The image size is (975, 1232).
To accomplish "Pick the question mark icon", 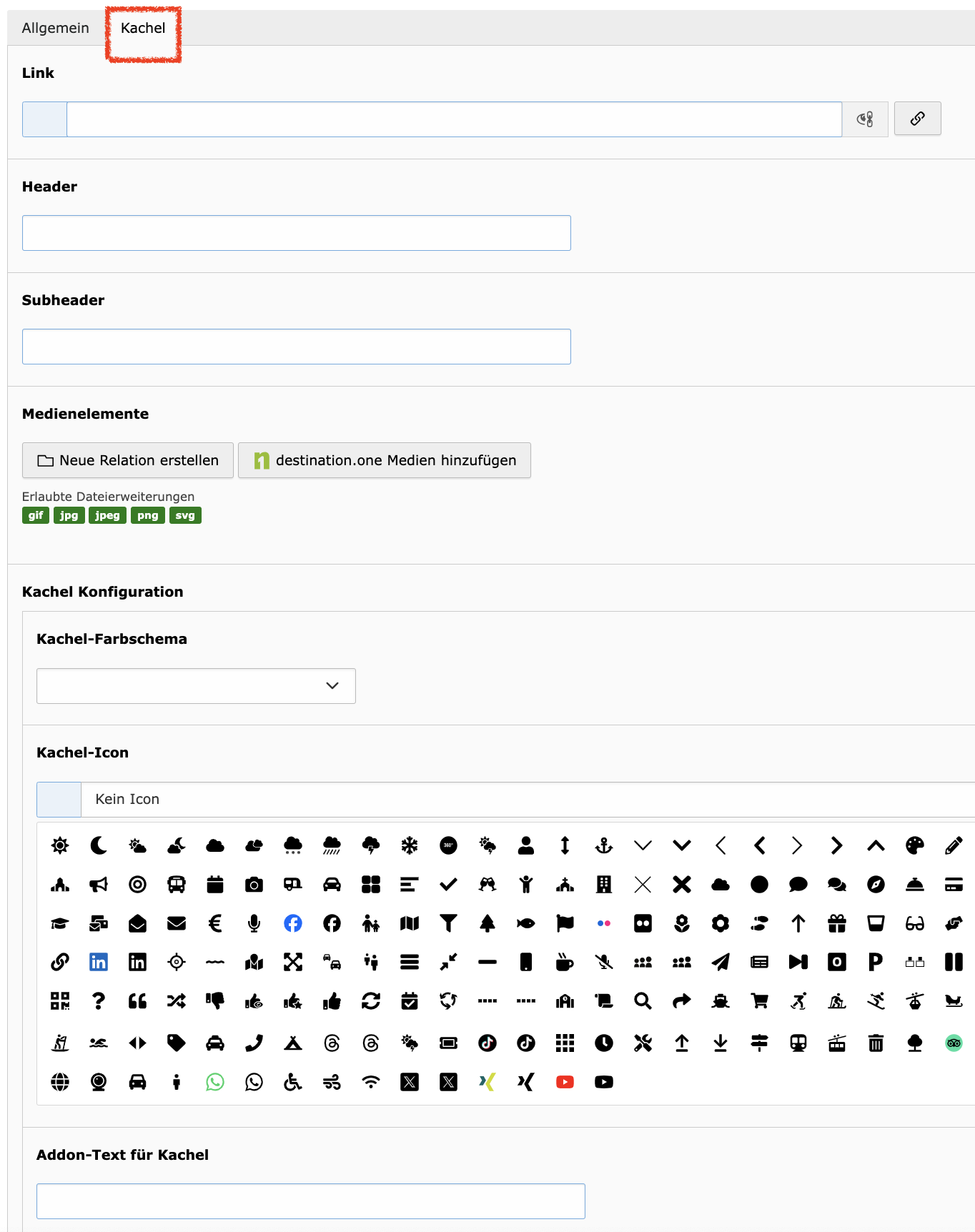I will pyautogui.click(x=99, y=1001).
